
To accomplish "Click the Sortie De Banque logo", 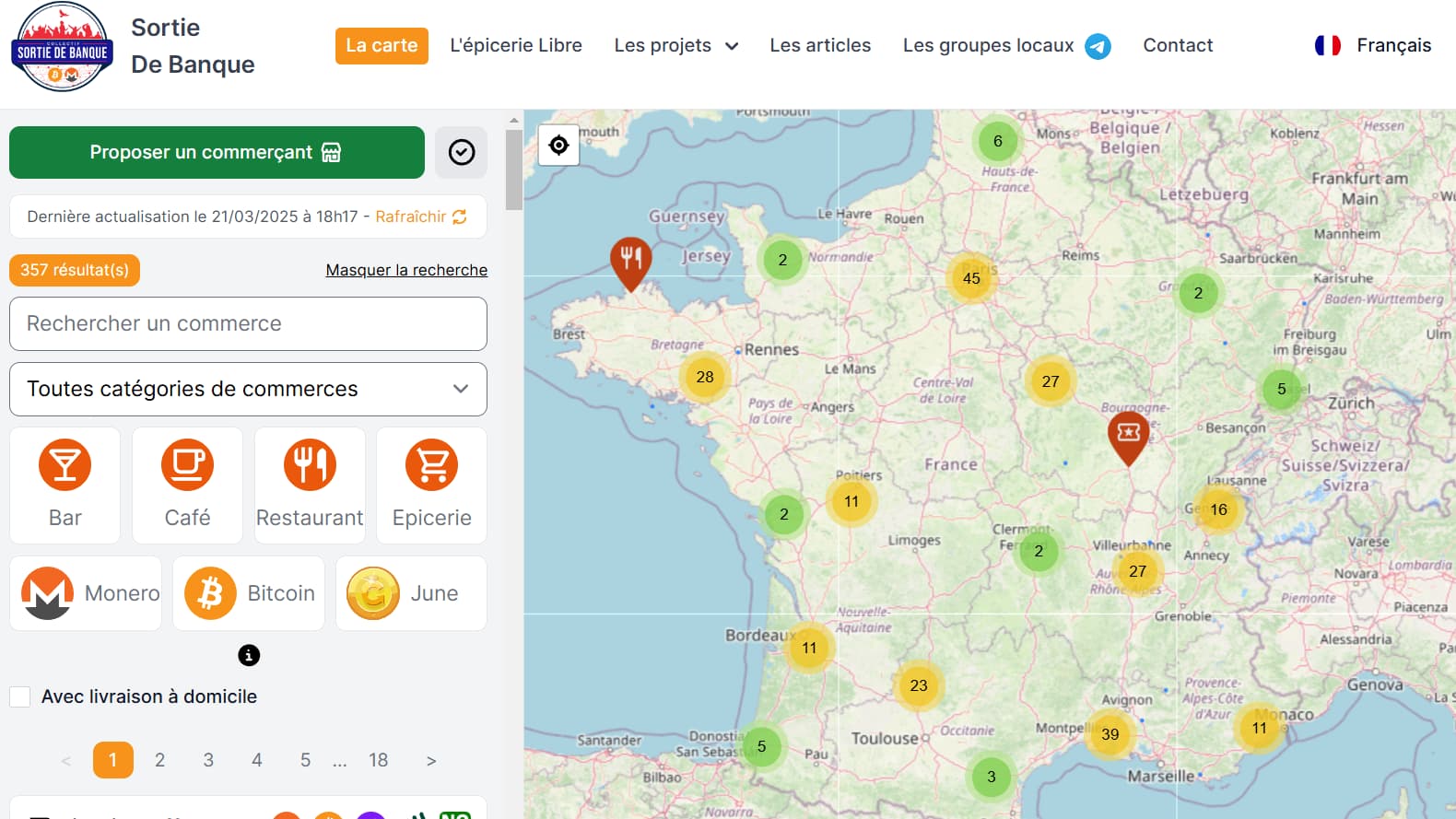I will click(63, 47).
